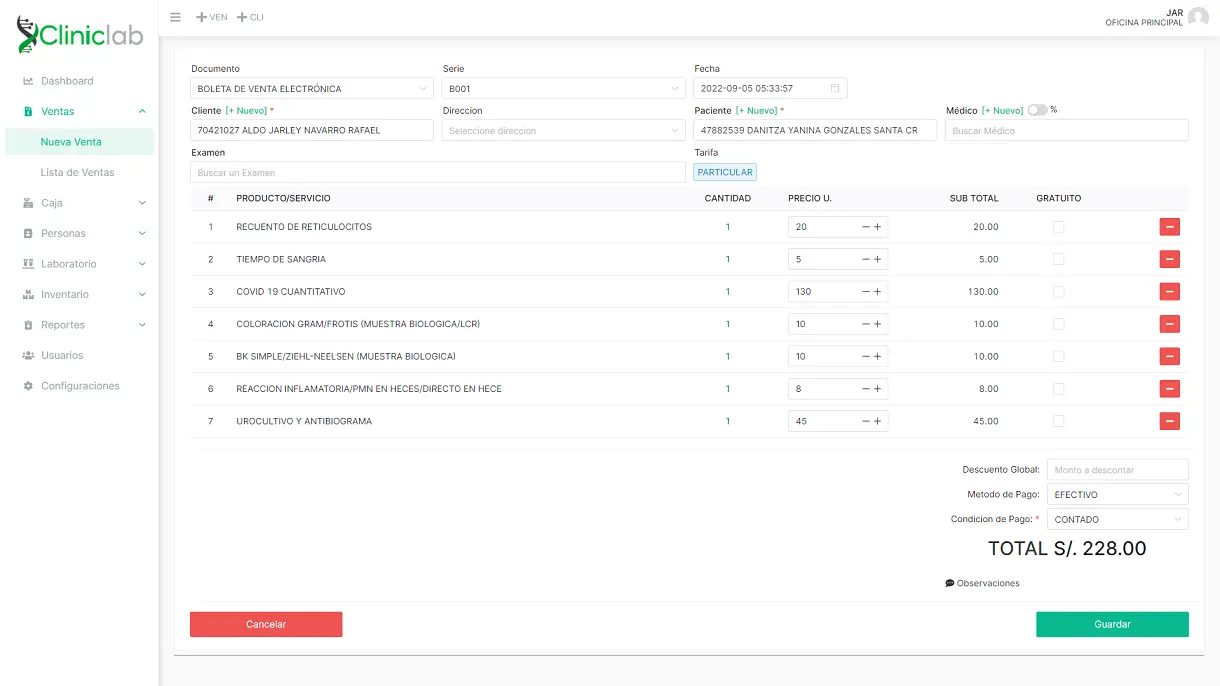Viewport: 1220px width, 686px height.
Task: Click the calendar icon in the Fecha field
Action: tap(835, 89)
